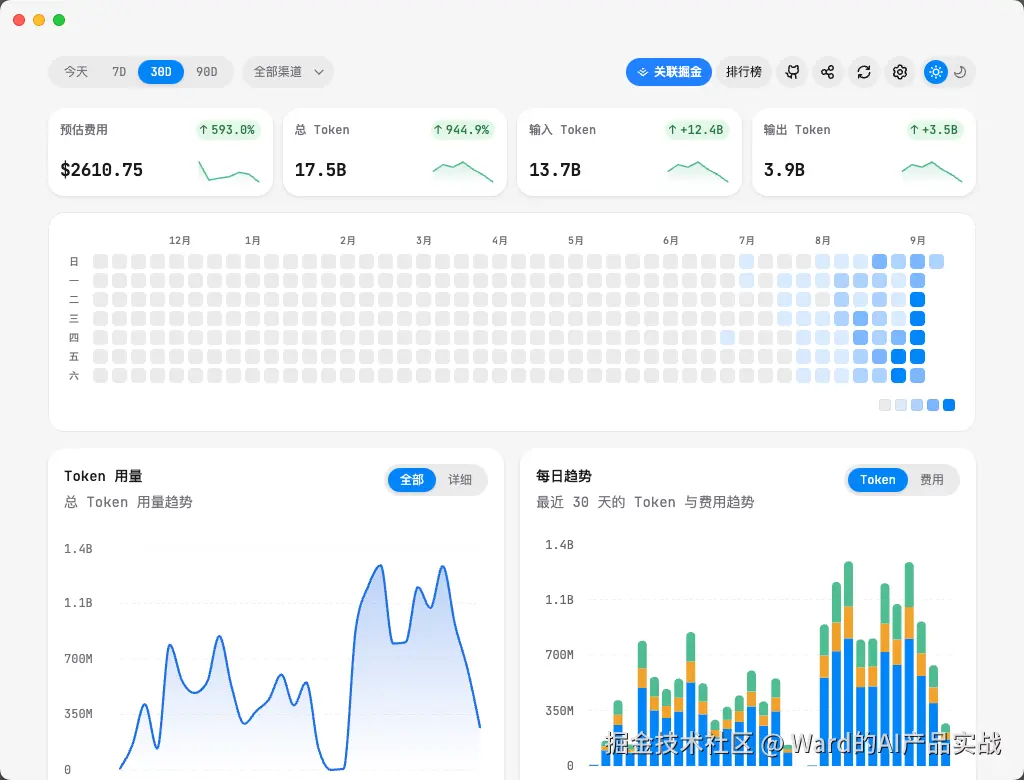Screen dimensions: 1024x780
Task: Click the 8月 month label in heatmap
Action: coord(822,240)
